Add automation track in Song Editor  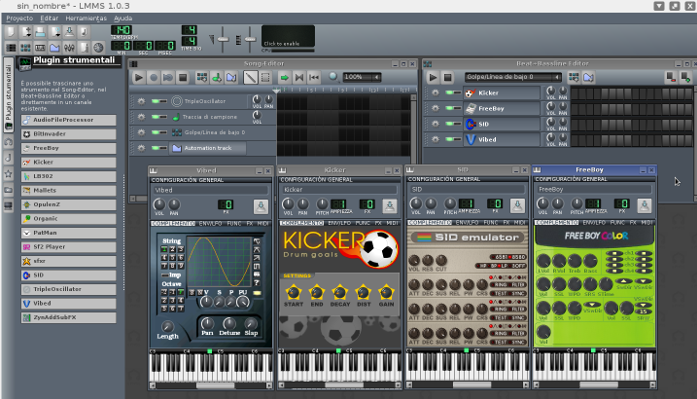point(231,78)
